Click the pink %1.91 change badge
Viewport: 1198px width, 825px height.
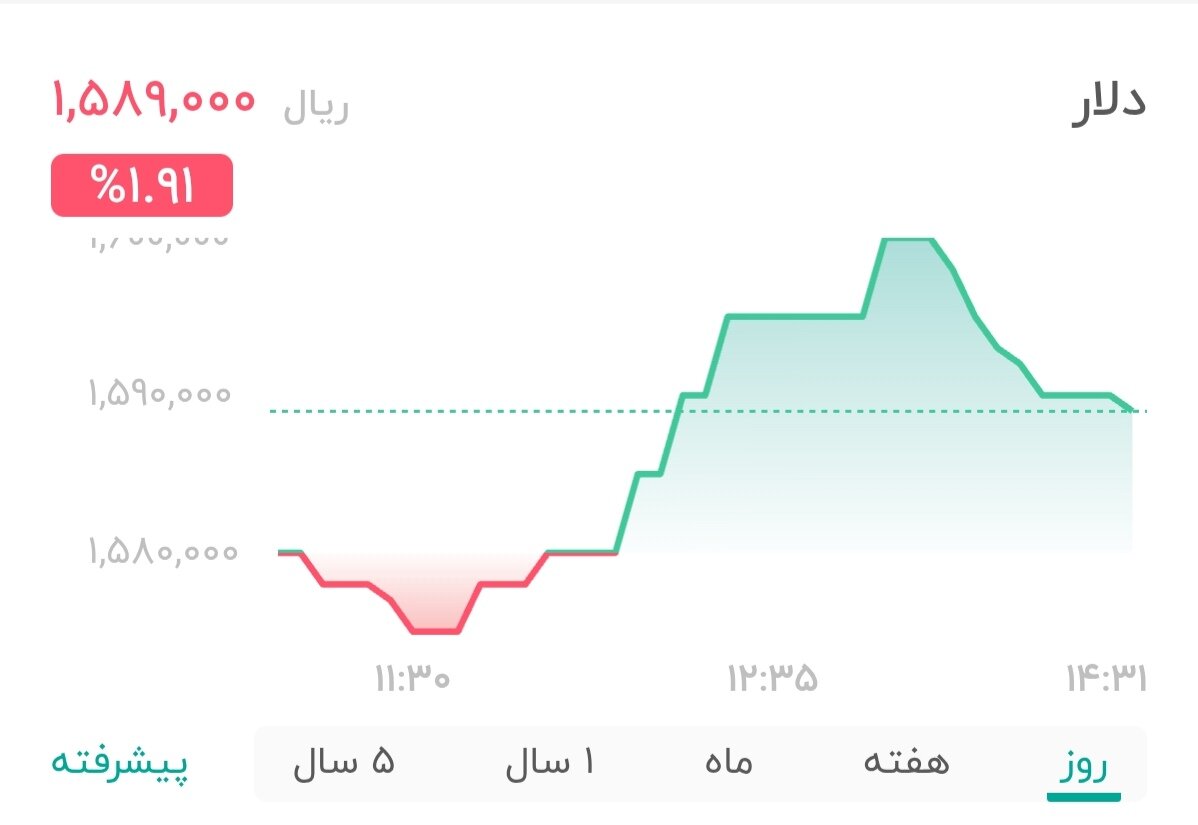tap(142, 185)
